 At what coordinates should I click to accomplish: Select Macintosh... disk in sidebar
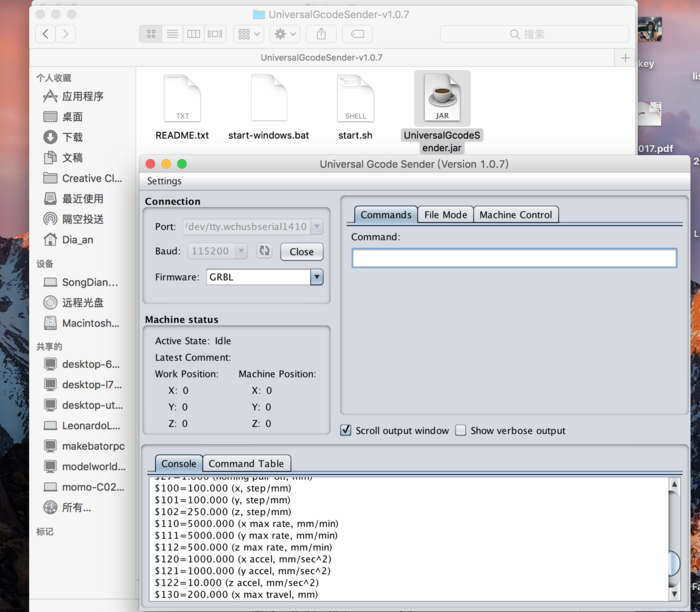tap(83, 323)
